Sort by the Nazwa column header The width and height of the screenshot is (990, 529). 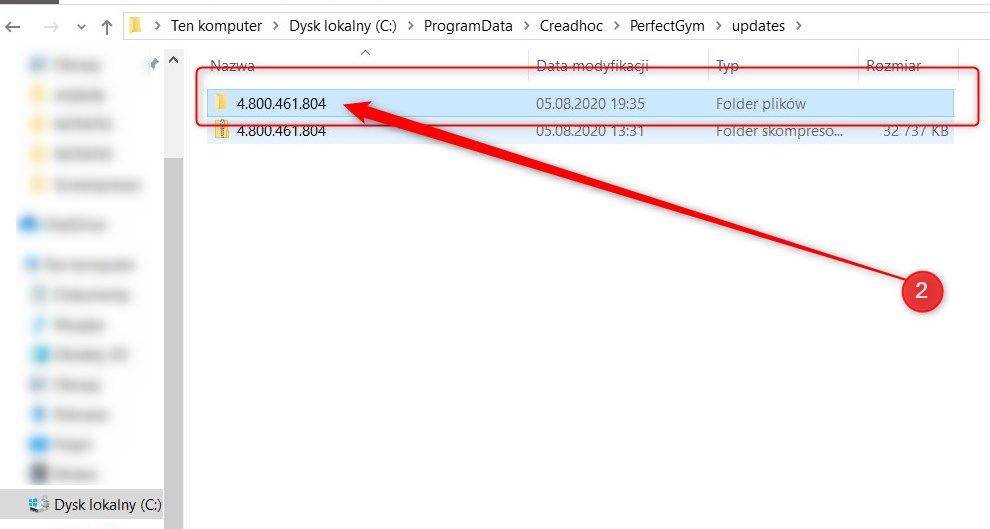(x=232, y=66)
